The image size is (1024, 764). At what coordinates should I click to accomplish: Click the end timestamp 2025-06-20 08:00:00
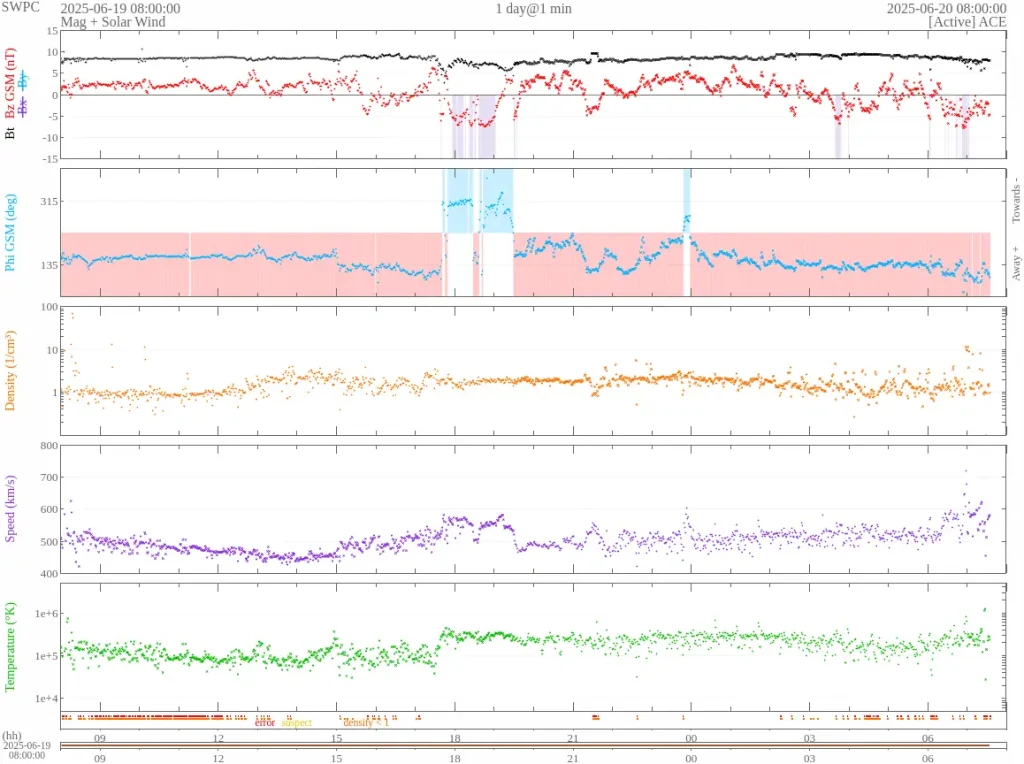pos(946,8)
